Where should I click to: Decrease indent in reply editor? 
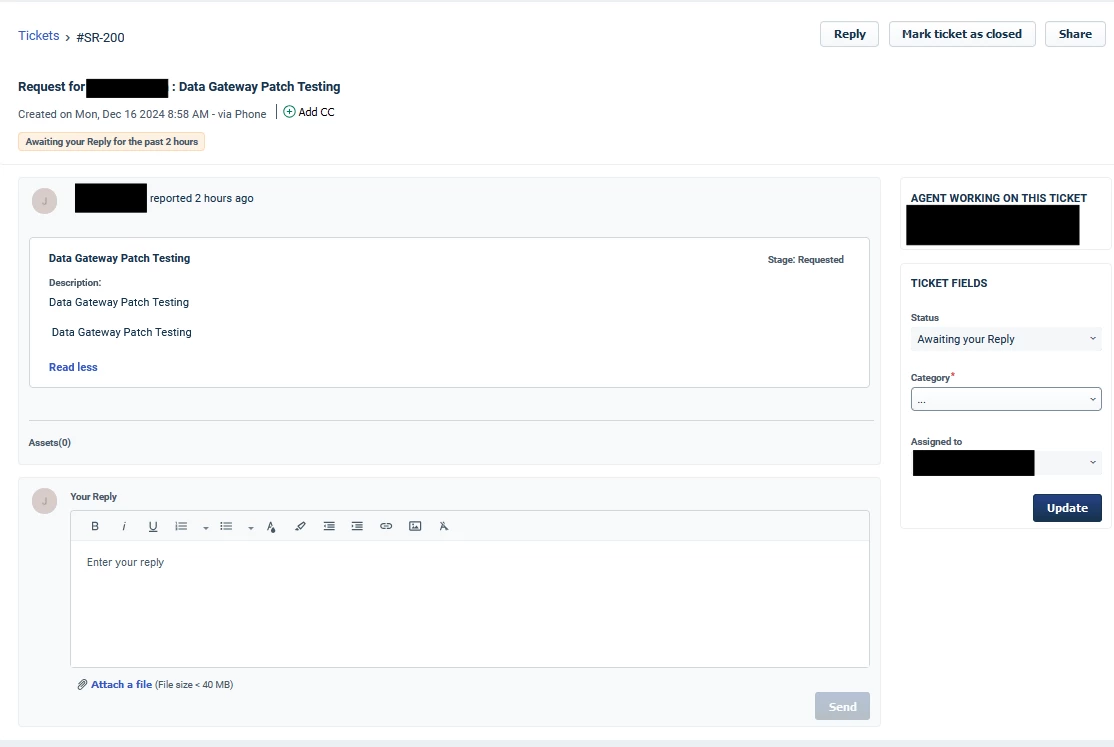329,526
